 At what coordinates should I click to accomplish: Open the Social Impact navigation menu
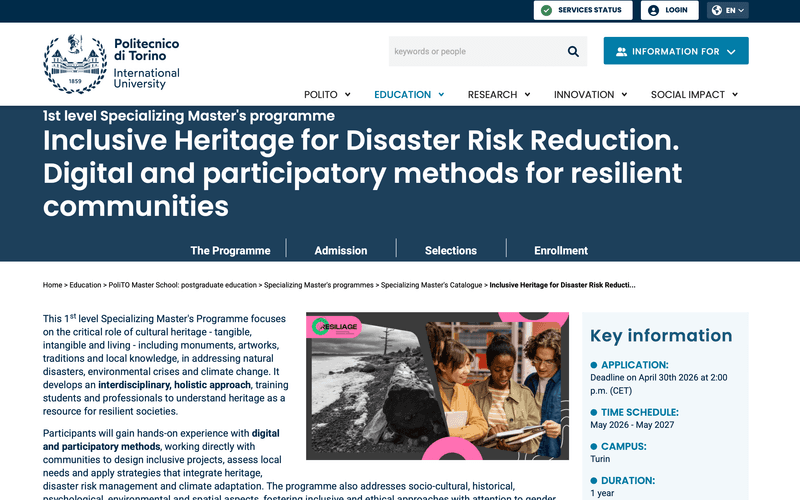[693, 95]
